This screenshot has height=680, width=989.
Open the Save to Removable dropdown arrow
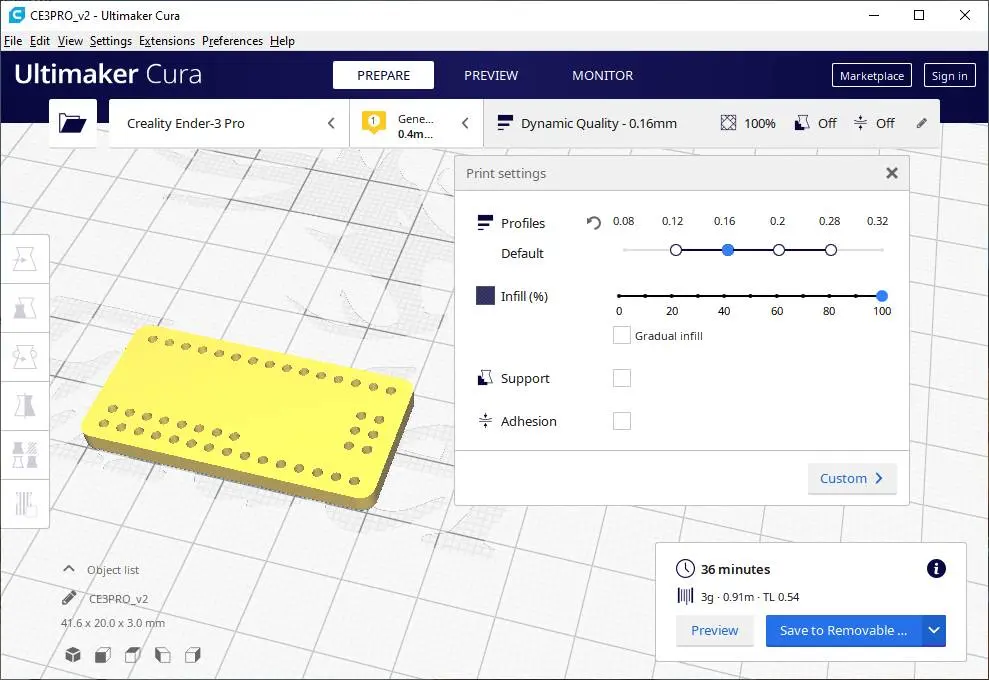(x=934, y=630)
